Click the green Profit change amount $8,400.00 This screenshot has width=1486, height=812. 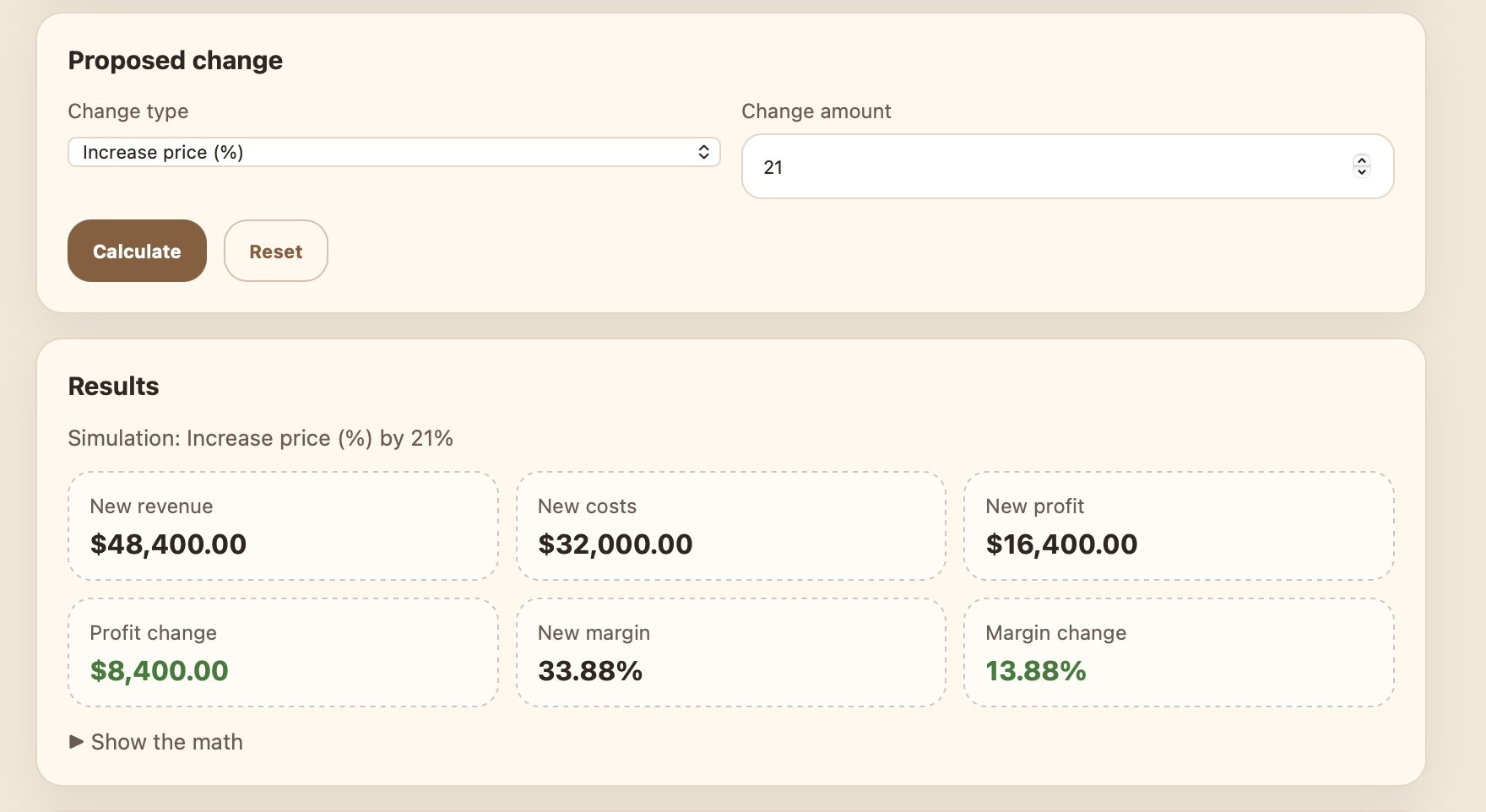click(158, 671)
